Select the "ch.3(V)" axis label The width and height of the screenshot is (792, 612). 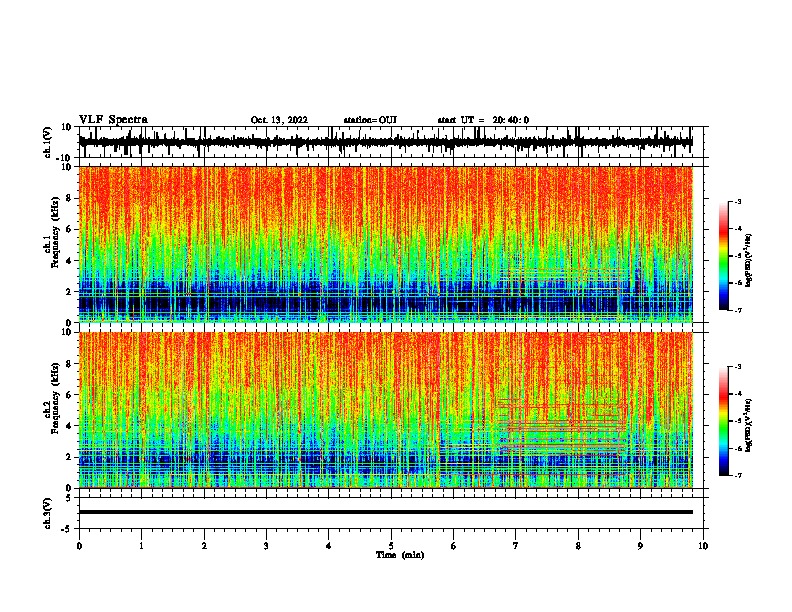coord(48,514)
